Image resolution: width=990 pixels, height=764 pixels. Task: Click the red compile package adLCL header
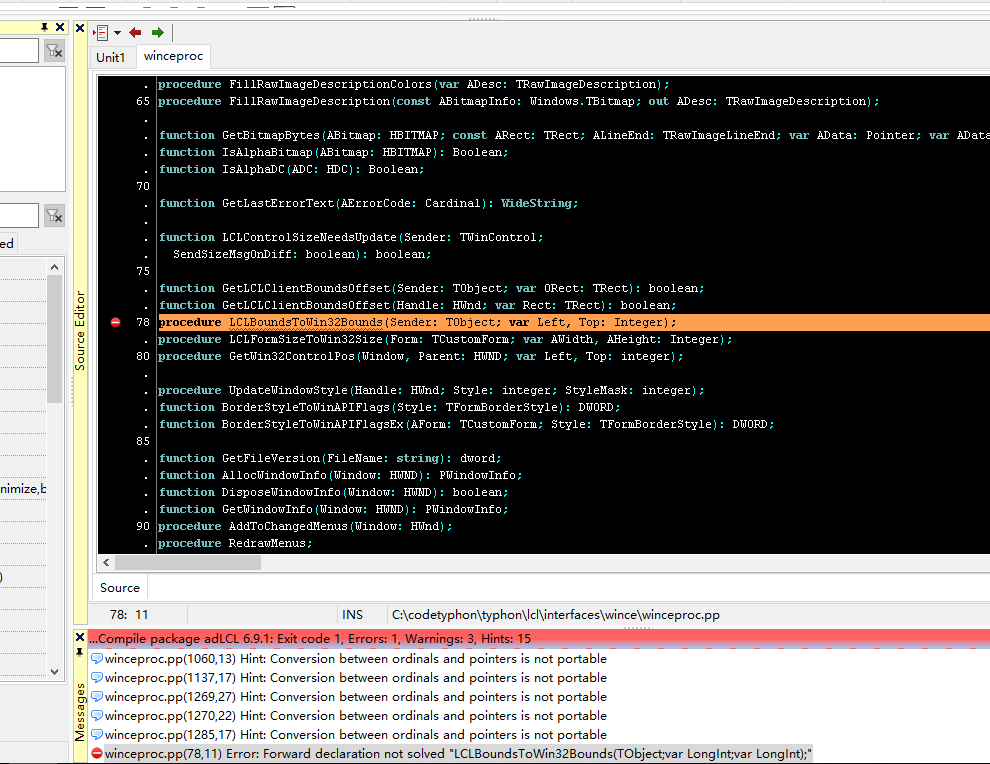pyautogui.click(x=539, y=638)
